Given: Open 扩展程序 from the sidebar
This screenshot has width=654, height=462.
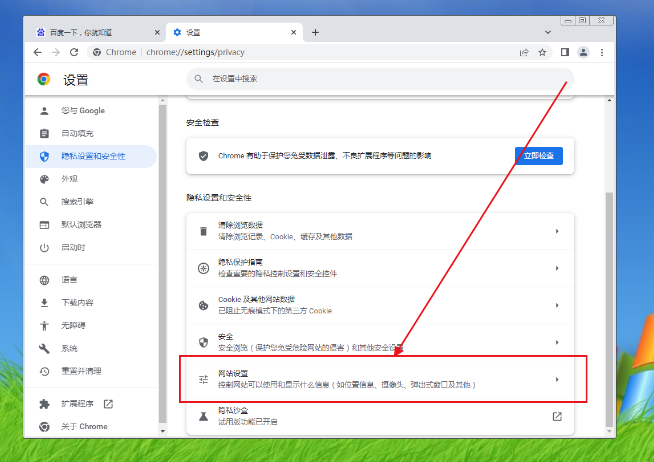Looking at the screenshot, I should pos(91,404).
